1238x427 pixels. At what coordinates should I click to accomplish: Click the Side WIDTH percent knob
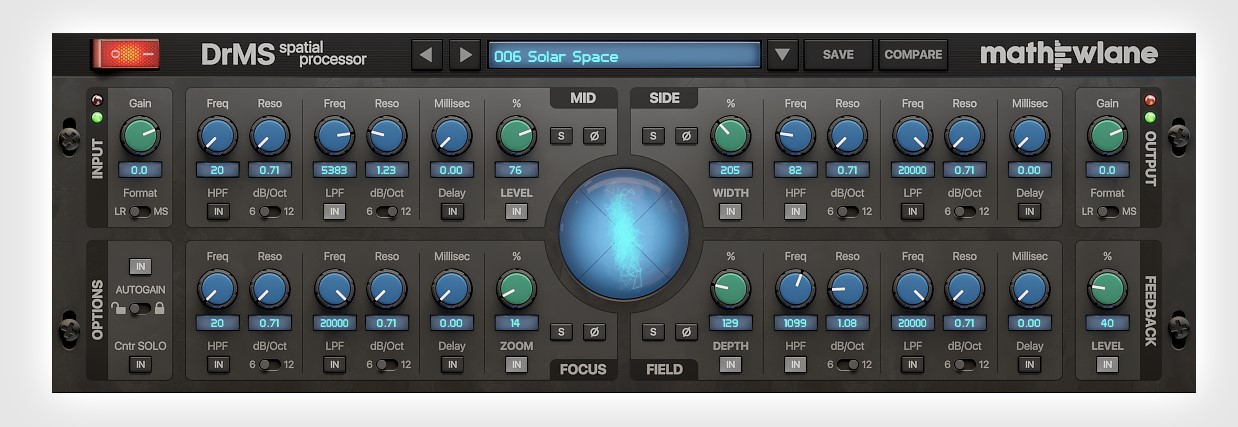click(730, 136)
